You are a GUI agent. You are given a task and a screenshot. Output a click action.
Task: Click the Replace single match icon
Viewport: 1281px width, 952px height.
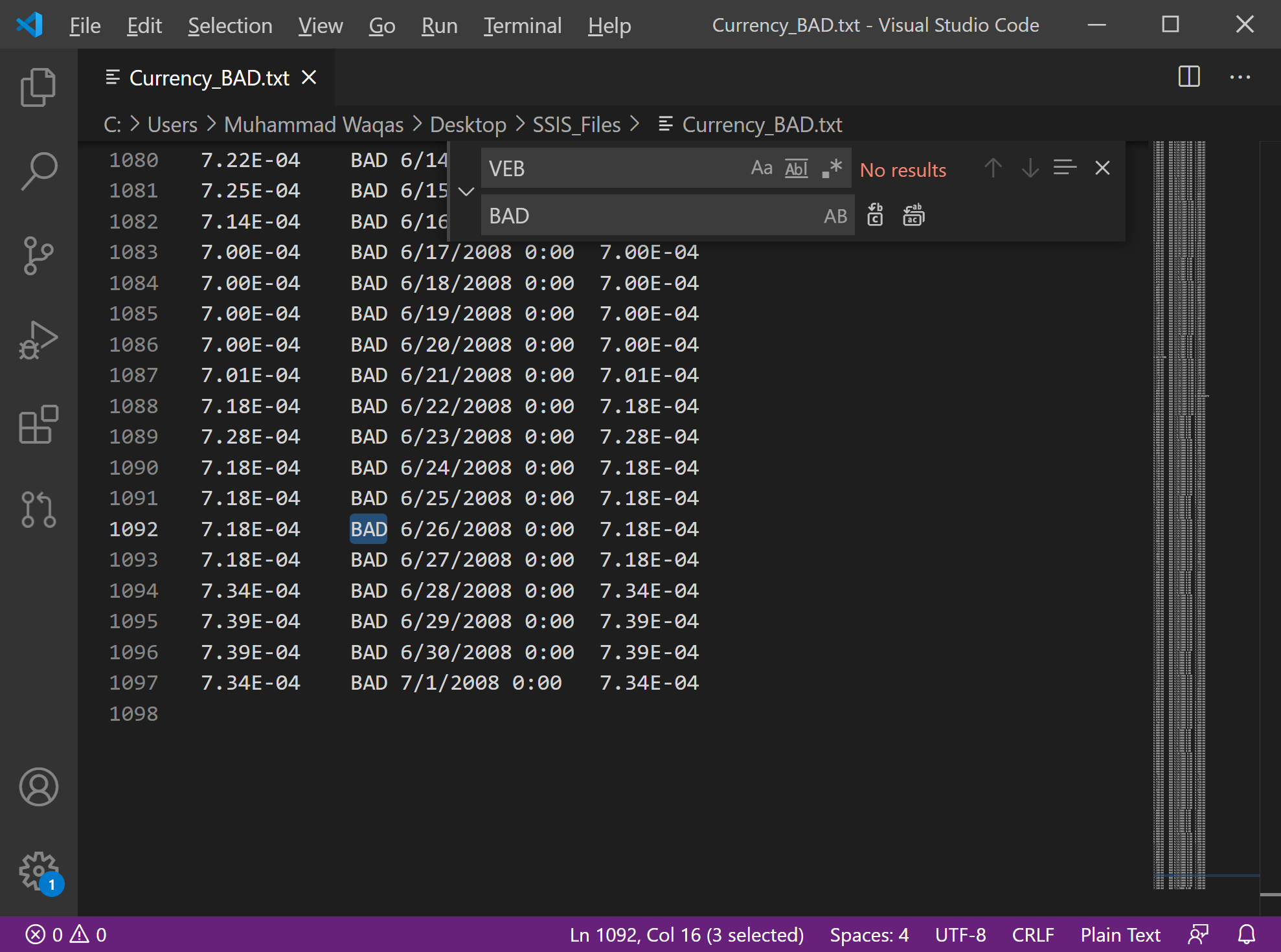875,216
